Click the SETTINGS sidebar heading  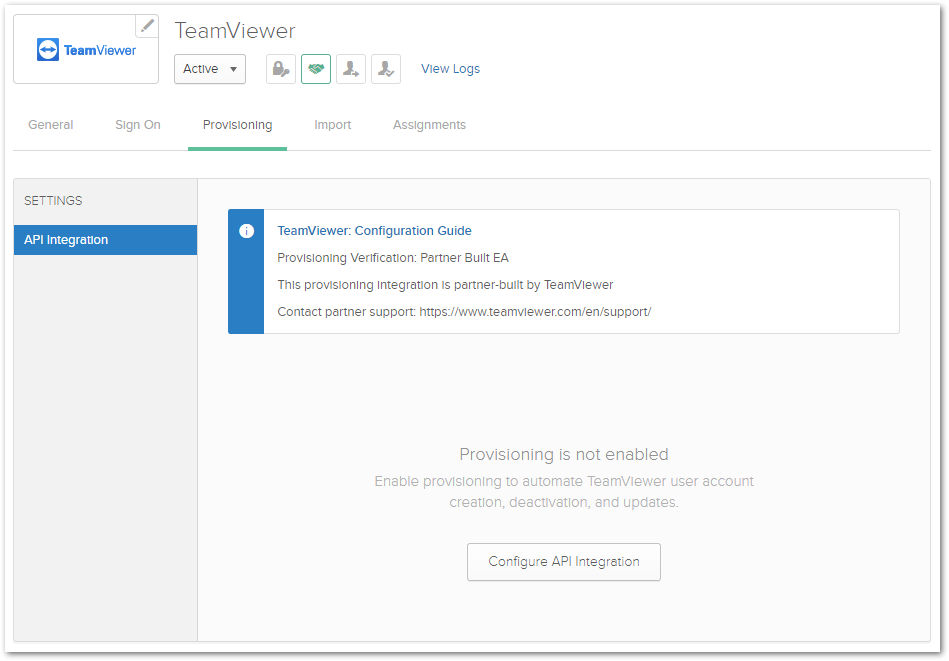[53, 200]
